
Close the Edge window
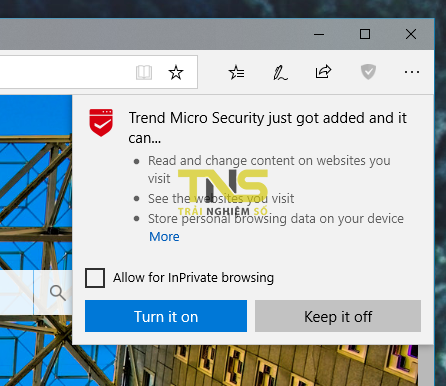(411, 34)
